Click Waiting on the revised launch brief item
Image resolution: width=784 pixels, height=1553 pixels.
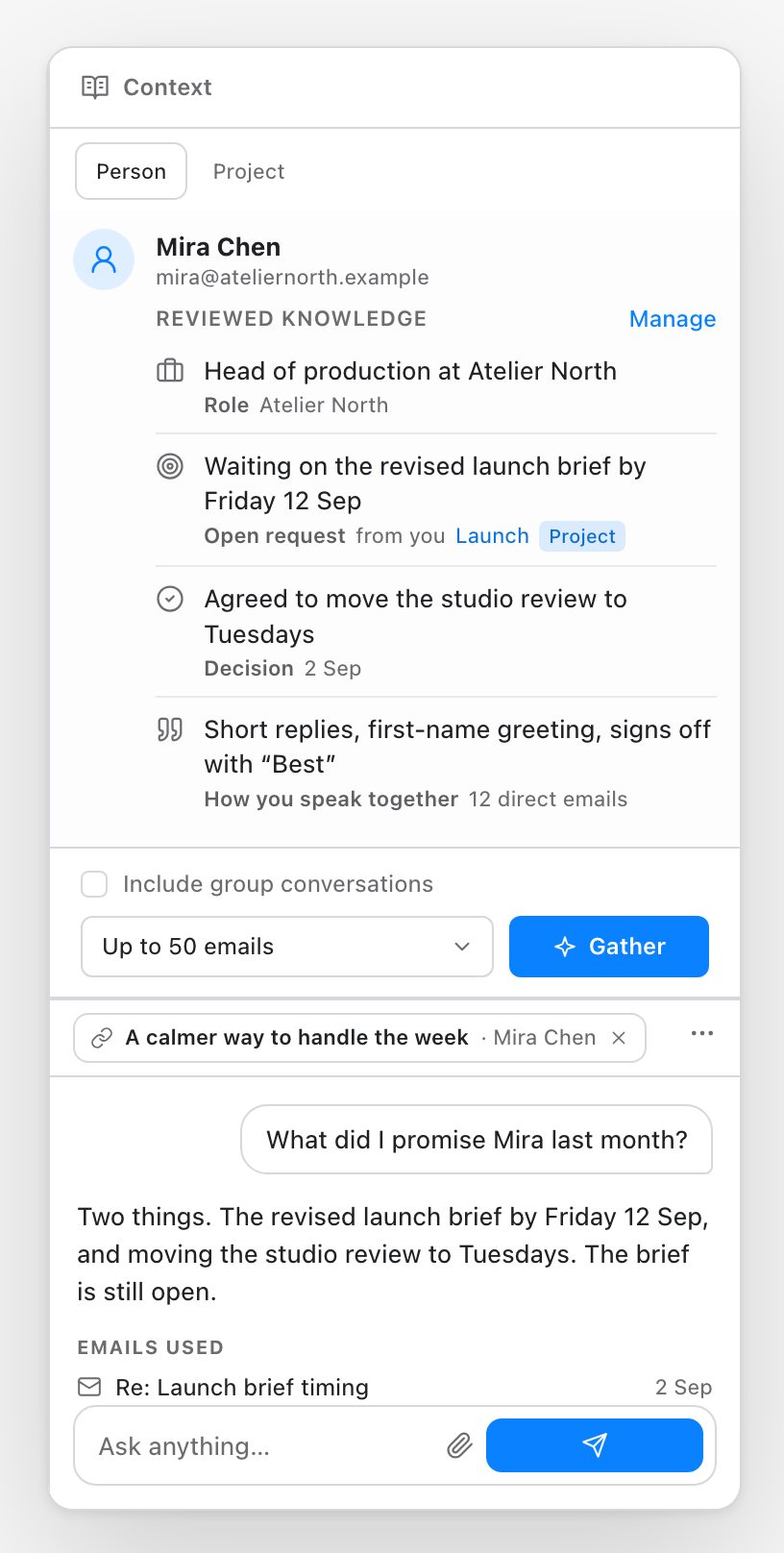tap(425, 483)
